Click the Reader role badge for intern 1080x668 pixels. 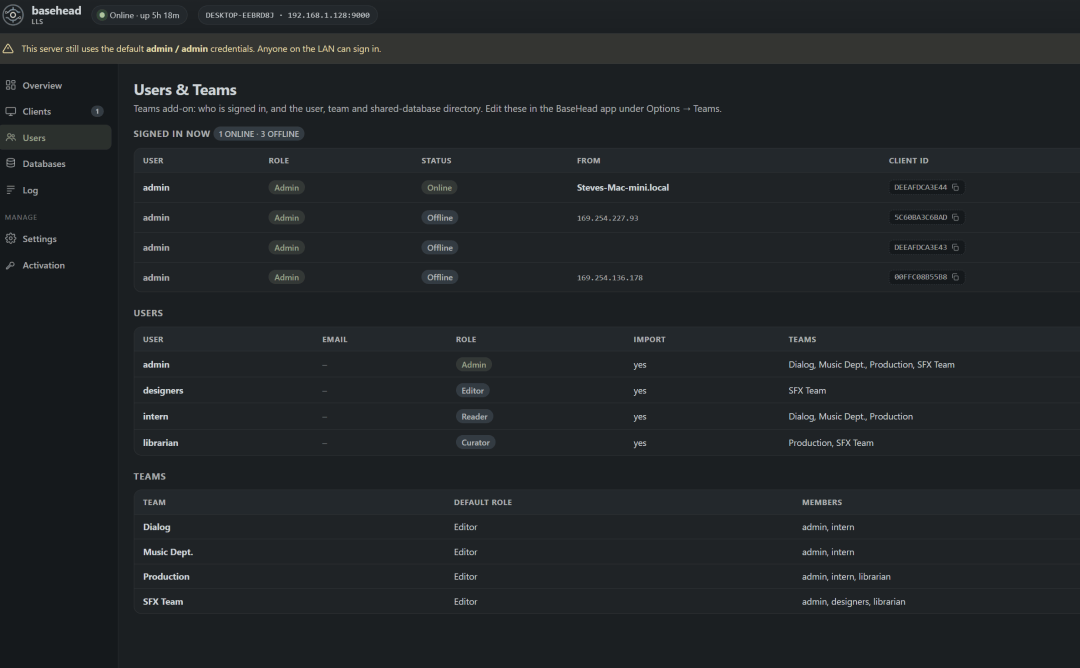click(475, 417)
